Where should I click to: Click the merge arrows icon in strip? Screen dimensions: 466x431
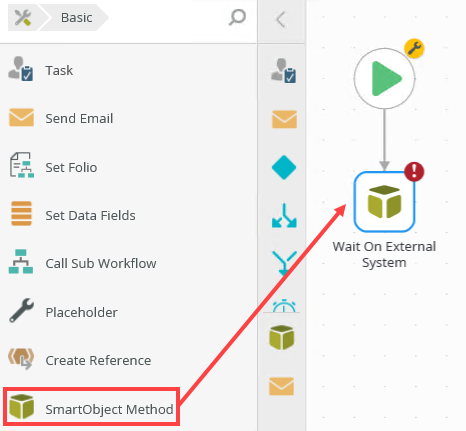pos(284,263)
